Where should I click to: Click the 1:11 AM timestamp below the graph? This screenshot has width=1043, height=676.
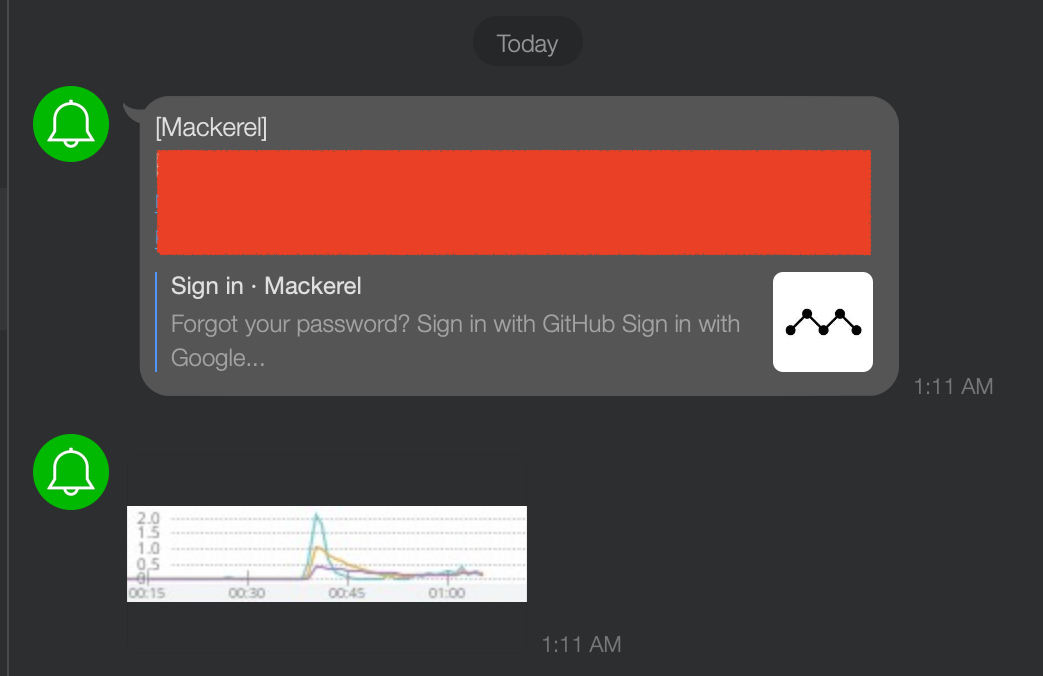pos(581,644)
